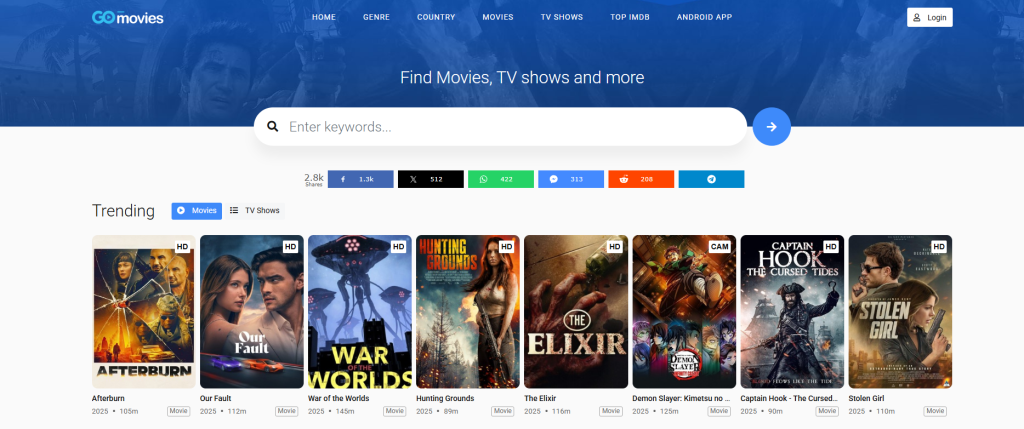The height and width of the screenshot is (429, 1024).
Task: Click CAM badge on Demon Slayer poster
Action: click(x=720, y=247)
